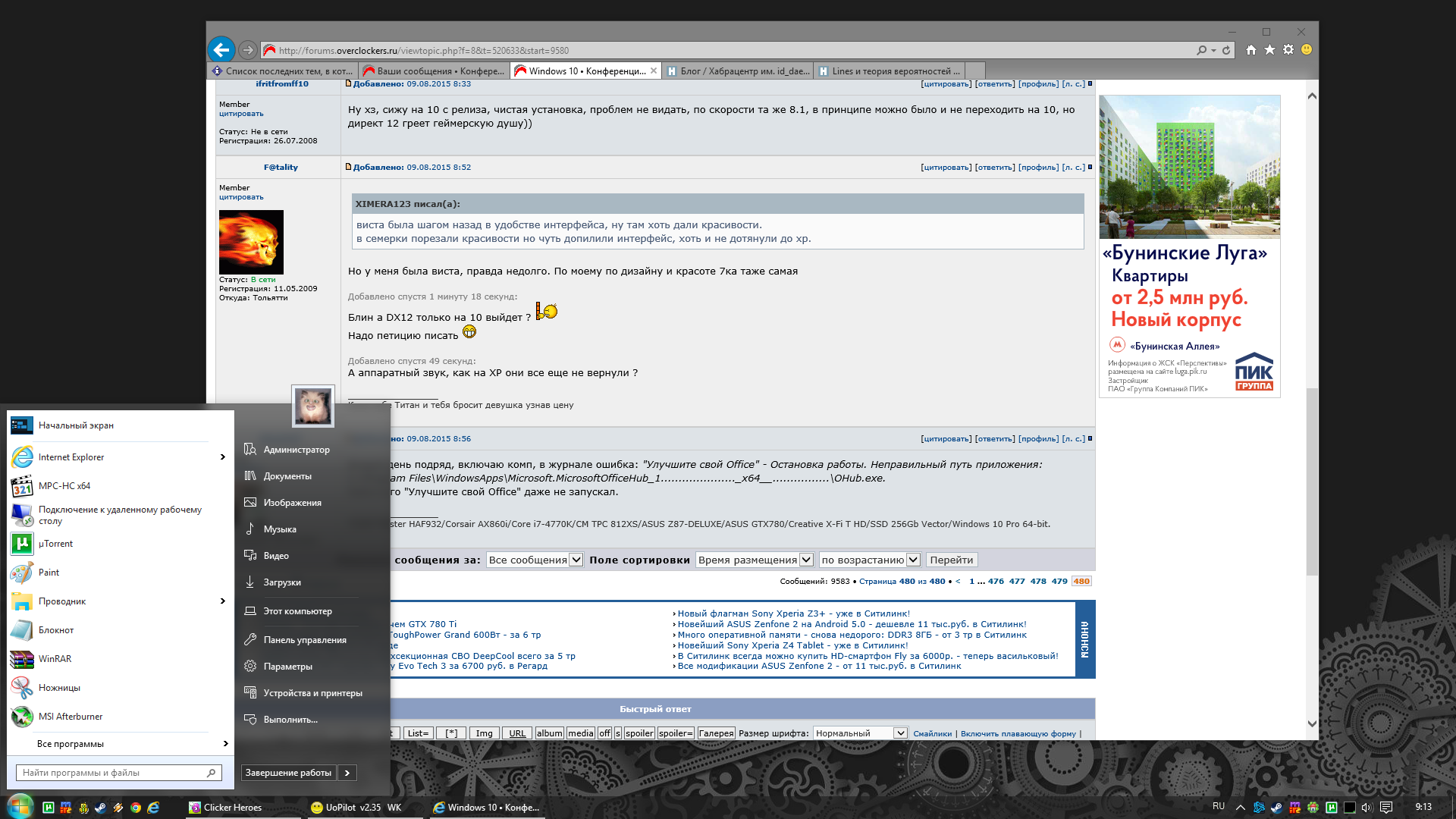Click the Refresh icon in the address bar
This screenshot has width=1456, height=819.
click(x=1226, y=51)
